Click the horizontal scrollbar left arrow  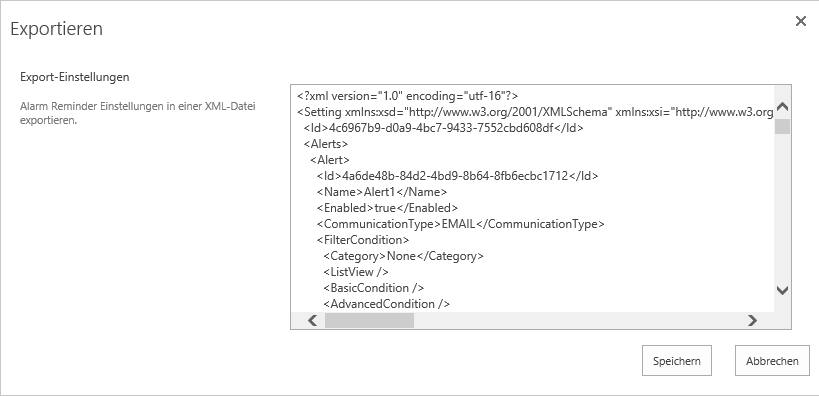click(312, 320)
